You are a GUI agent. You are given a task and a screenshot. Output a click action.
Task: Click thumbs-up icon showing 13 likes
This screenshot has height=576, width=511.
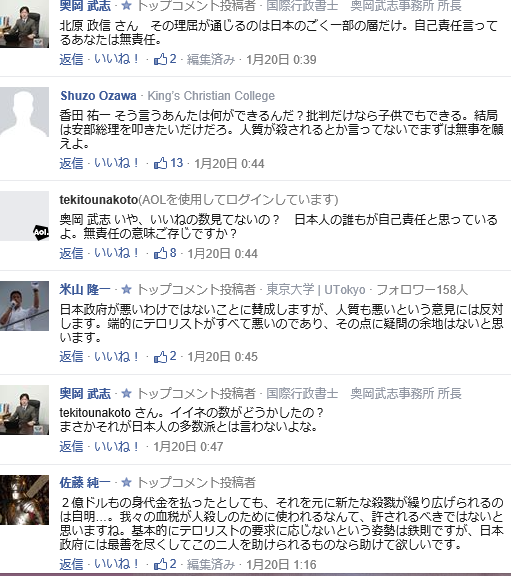pyautogui.click(x=161, y=163)
